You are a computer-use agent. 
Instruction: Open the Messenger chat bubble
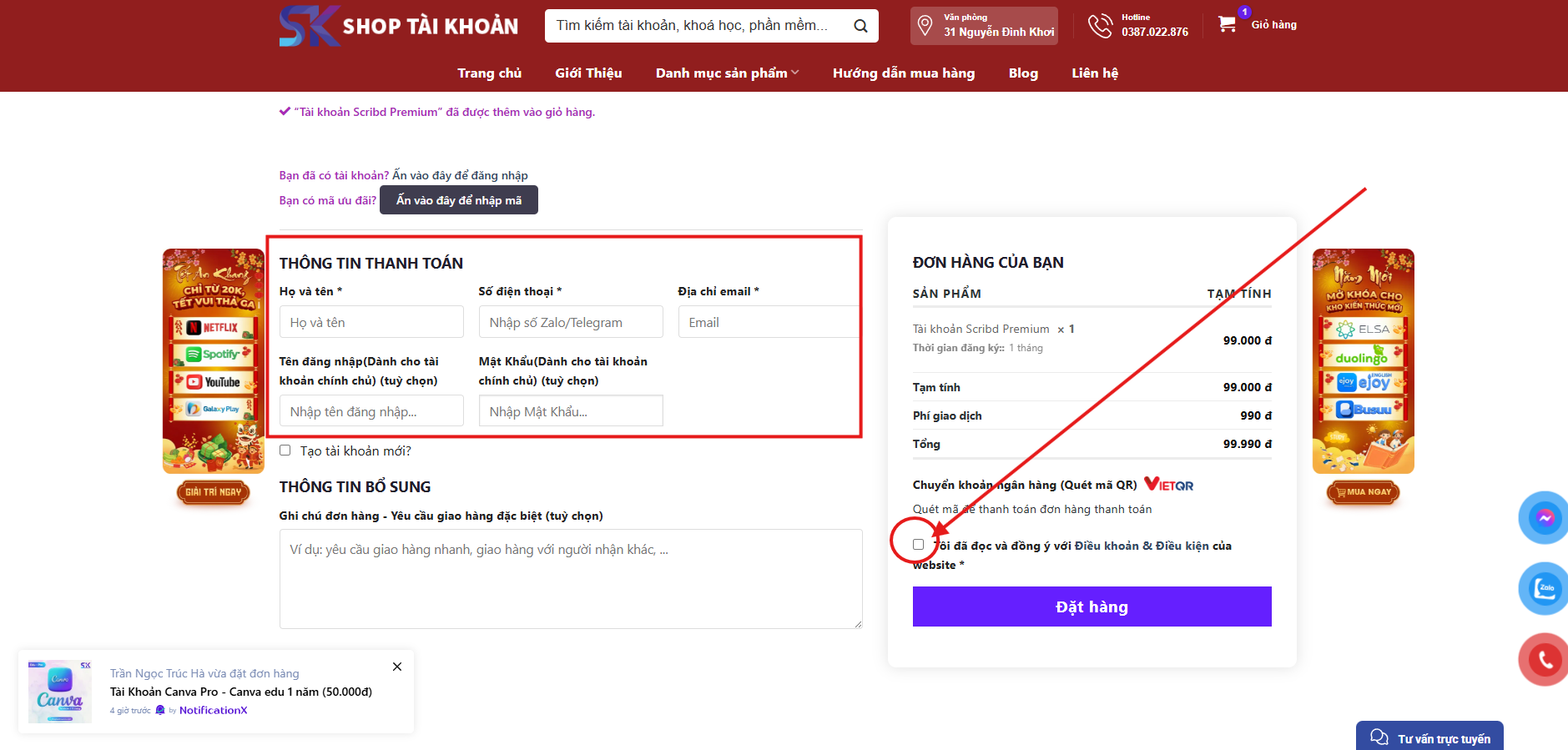(x=1544, y=518)
